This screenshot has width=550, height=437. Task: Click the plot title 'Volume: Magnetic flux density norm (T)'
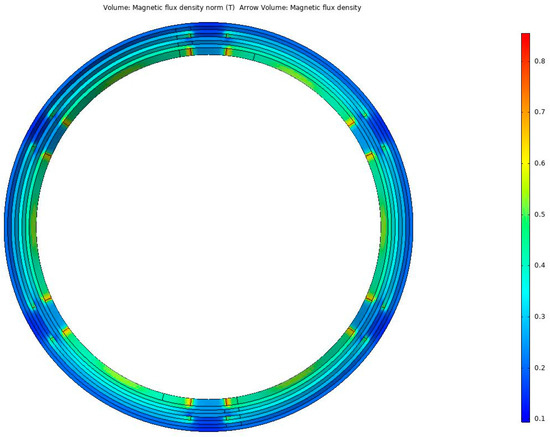pyautogui.click(x=169, y=7)
